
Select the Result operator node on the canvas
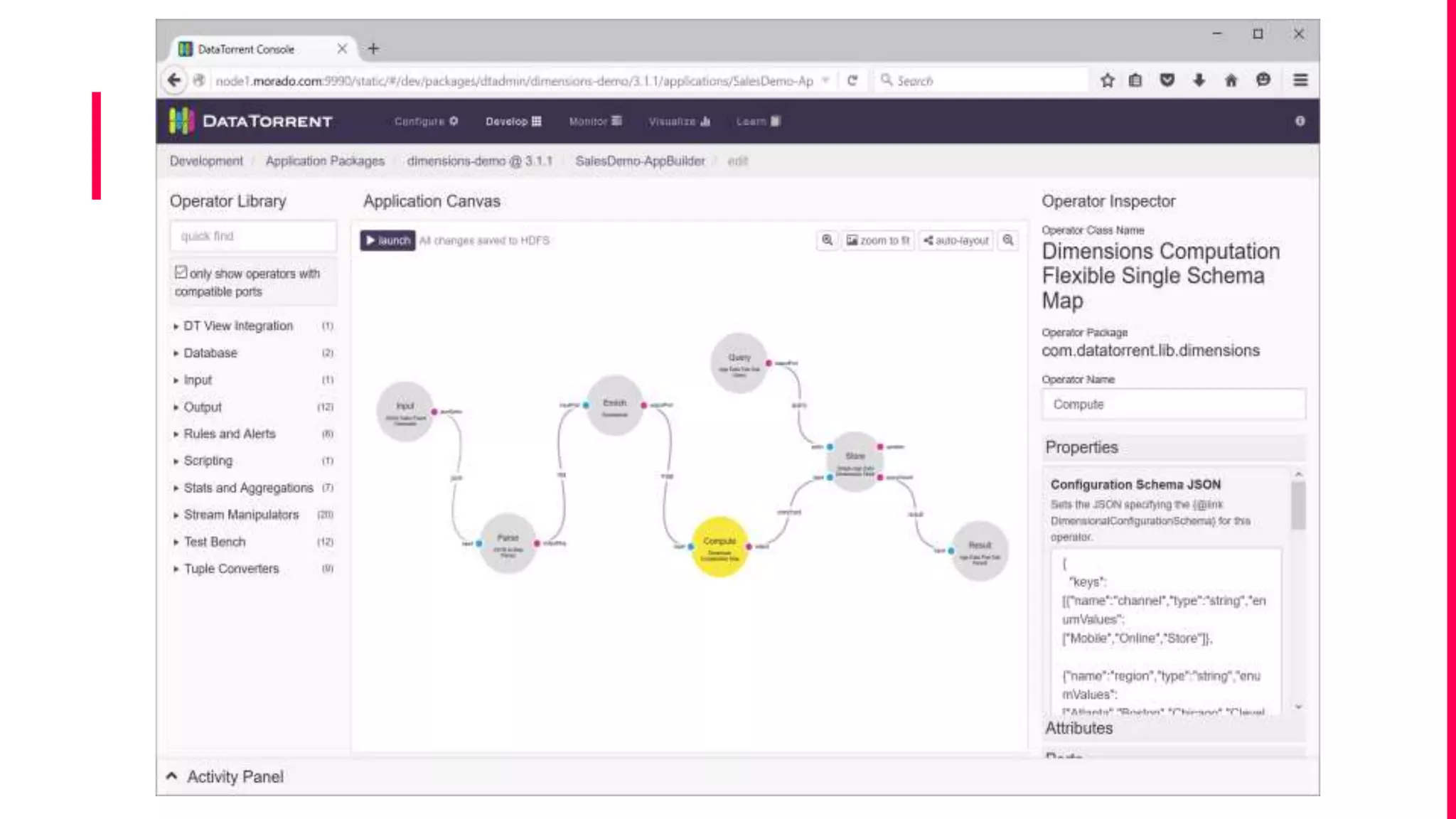click(x=980, y=551)
